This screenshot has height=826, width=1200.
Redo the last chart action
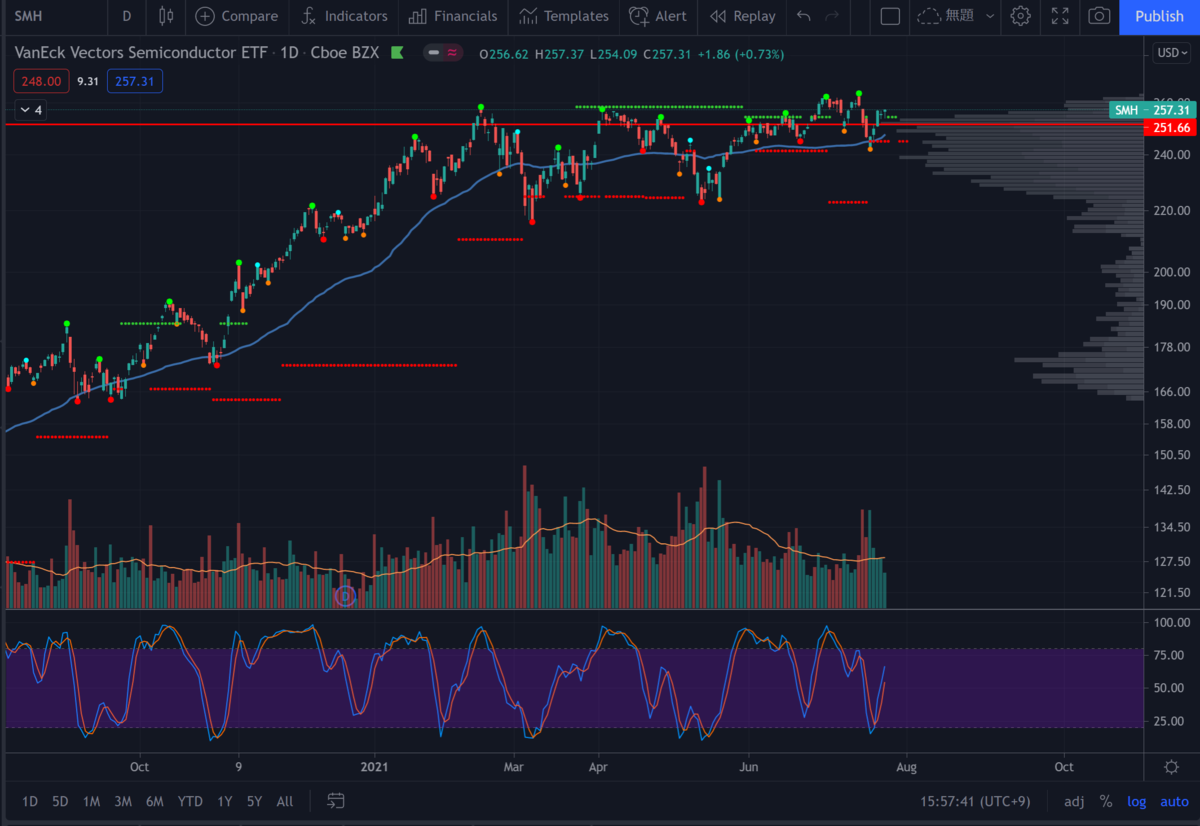tap(832, 16)
